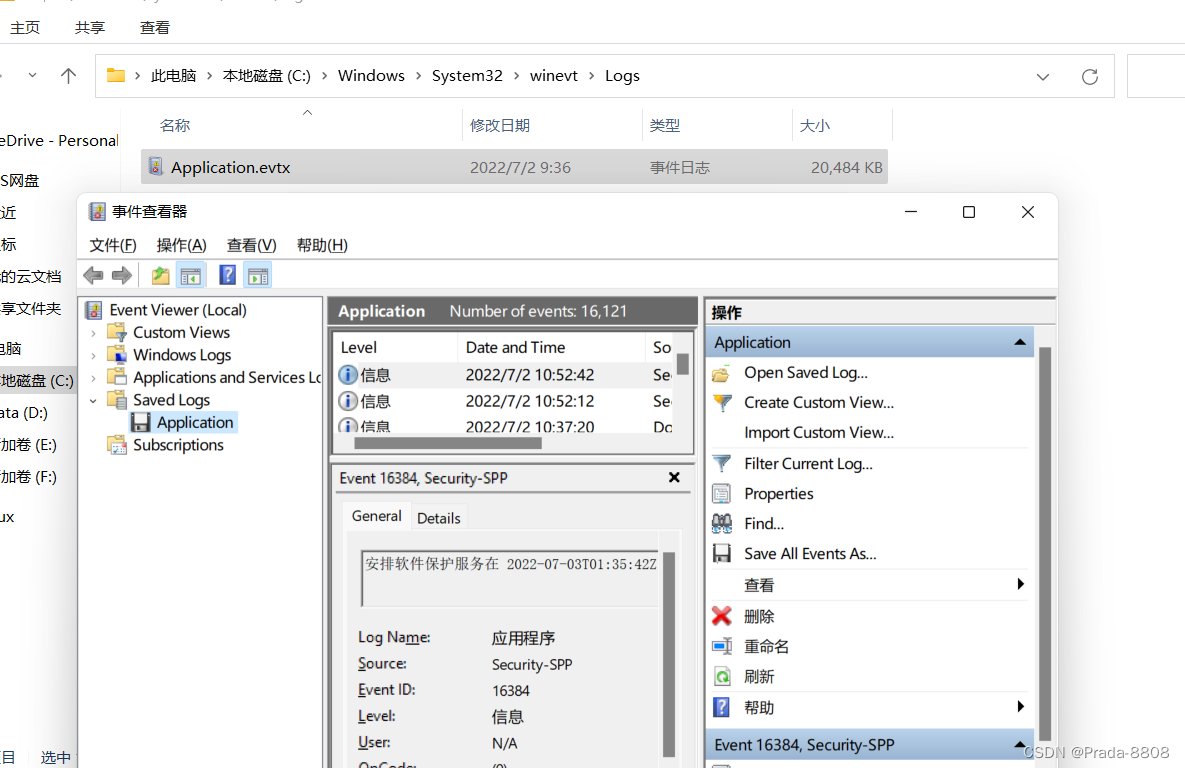
Task: Click Filter Current Log... action
Action: pyautogui.click(x=808, y=463)
